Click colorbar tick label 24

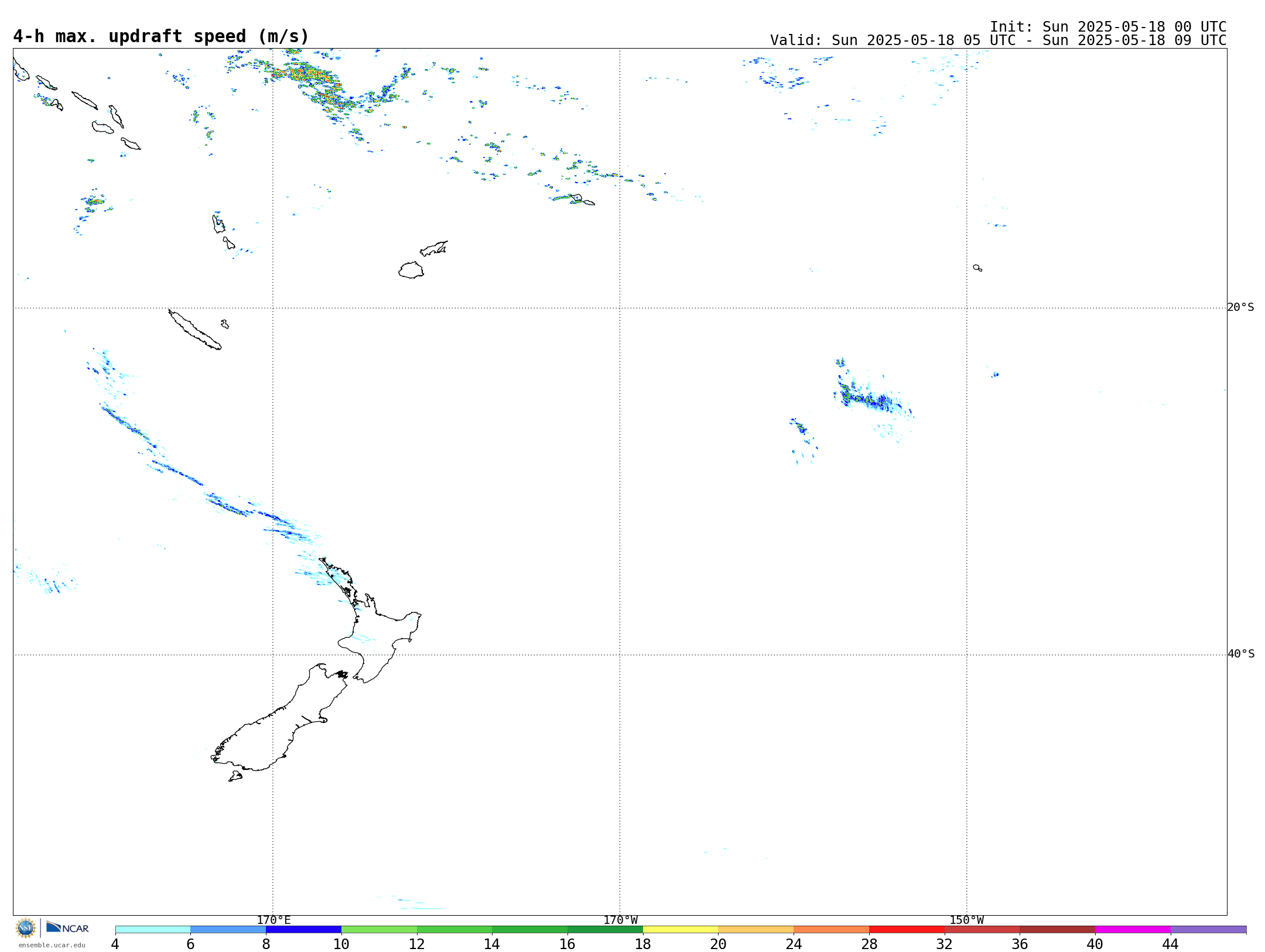coord(794,944)
